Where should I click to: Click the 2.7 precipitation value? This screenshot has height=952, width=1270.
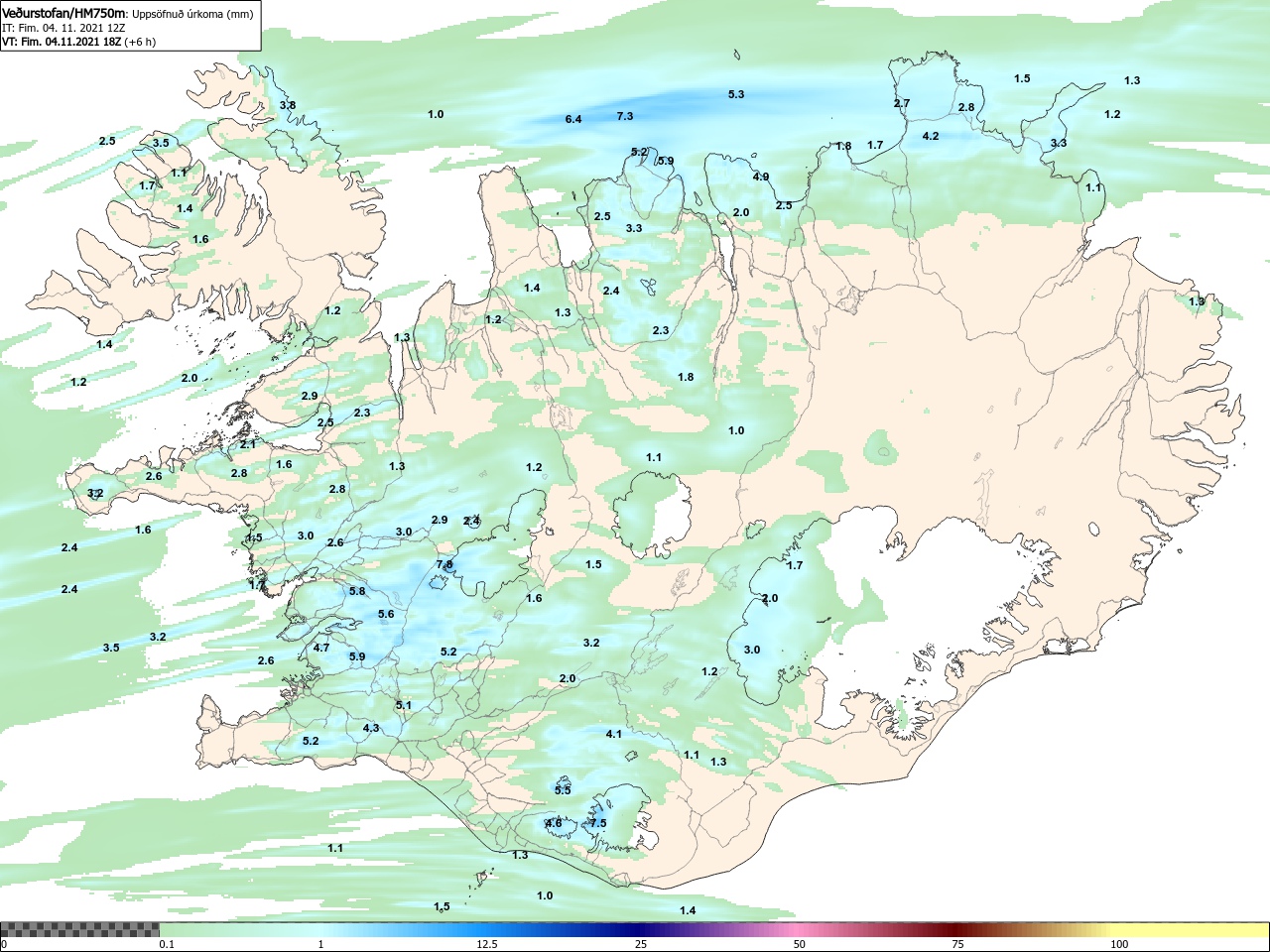tap(902, 103)
